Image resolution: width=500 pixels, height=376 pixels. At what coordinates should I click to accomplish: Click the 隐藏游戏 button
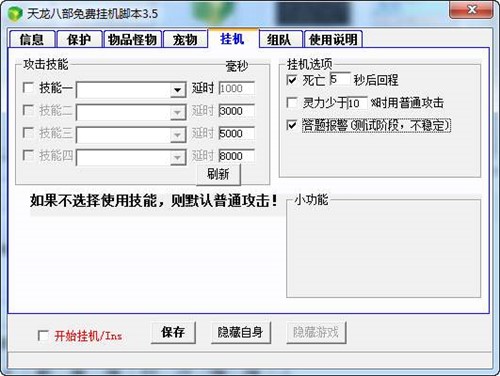point(316,332)
